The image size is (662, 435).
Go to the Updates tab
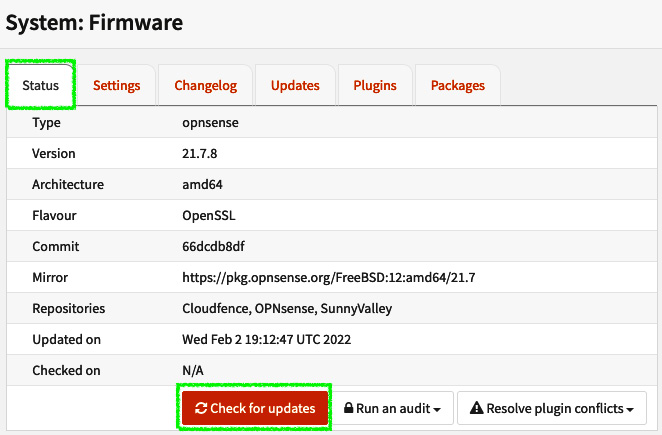pyautogui.click(x=295, y=85)
